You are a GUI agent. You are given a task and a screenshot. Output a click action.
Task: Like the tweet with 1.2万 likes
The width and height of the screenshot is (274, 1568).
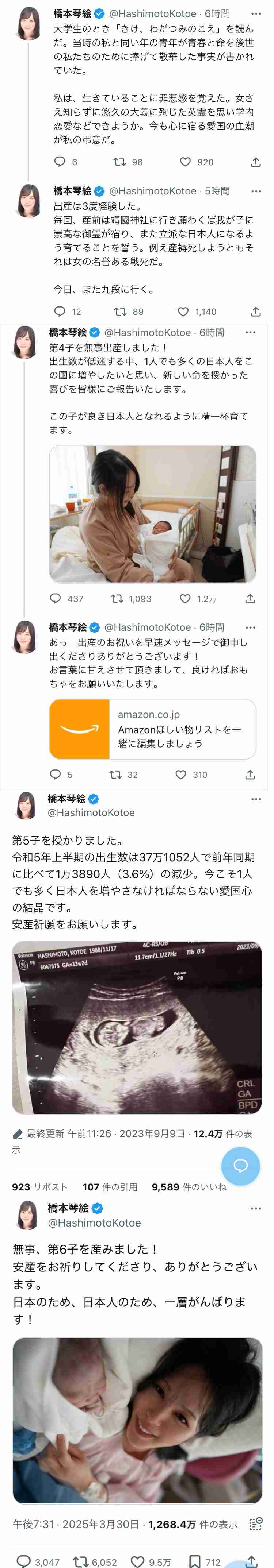(186, 598)
